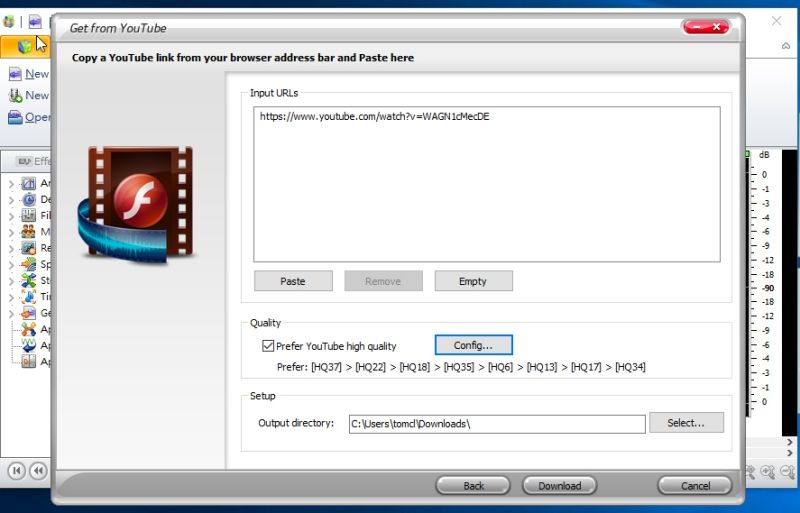This screenshot has width=800, height=513.
Task: Expand the 'Fil' effects tree node
Action: [11, 216]
